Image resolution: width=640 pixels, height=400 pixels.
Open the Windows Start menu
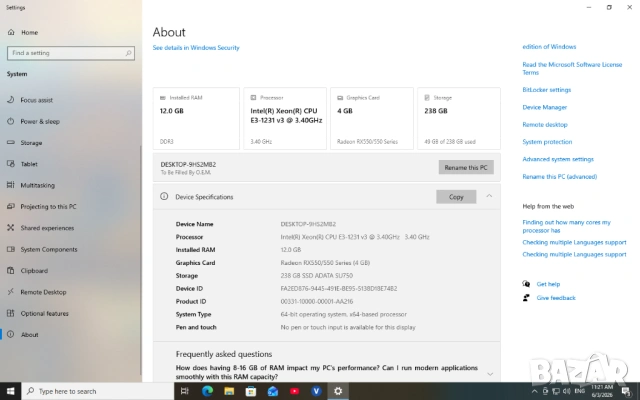(11, 391)
